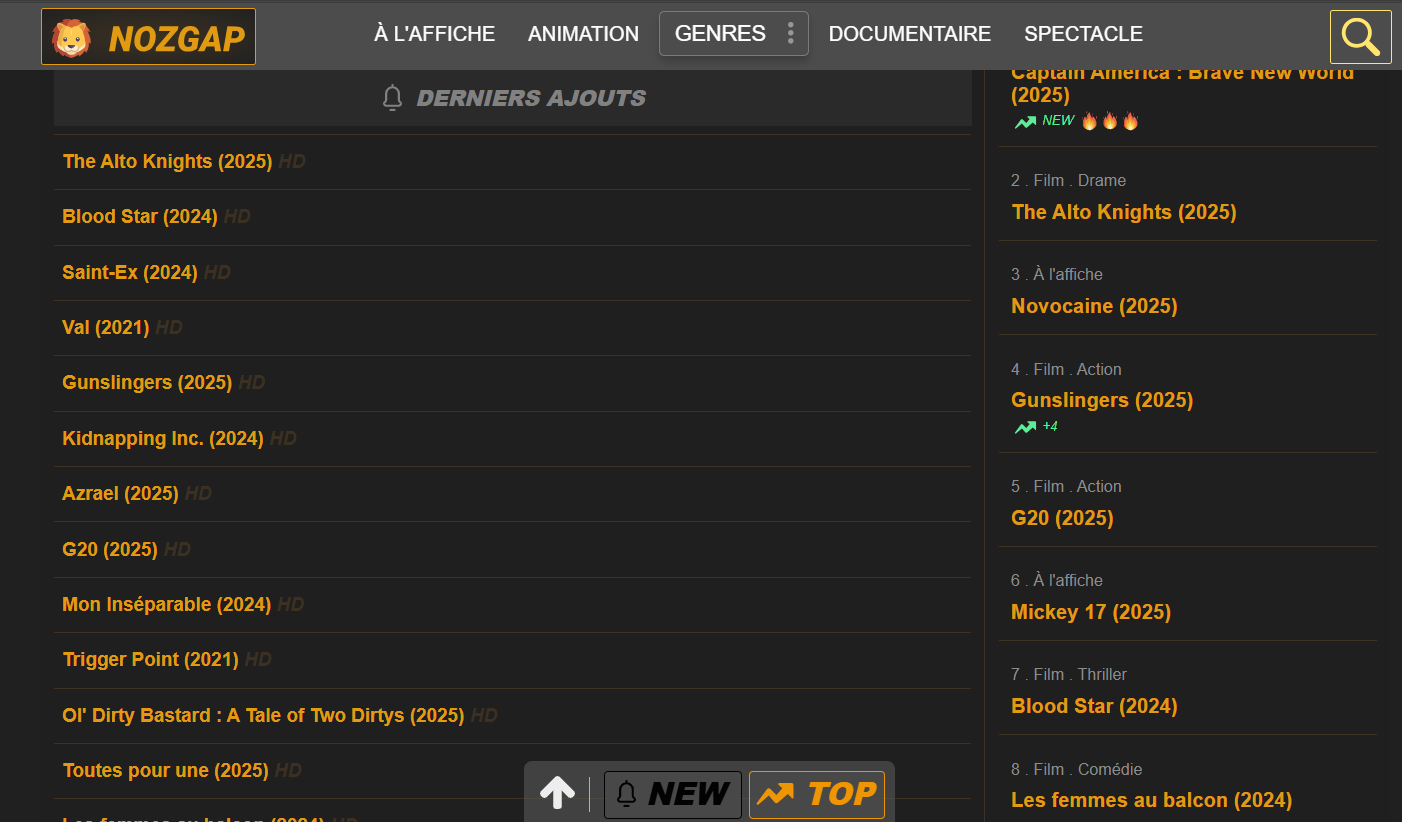Select SPECTACLE in navigation bar

(1083, 34)
